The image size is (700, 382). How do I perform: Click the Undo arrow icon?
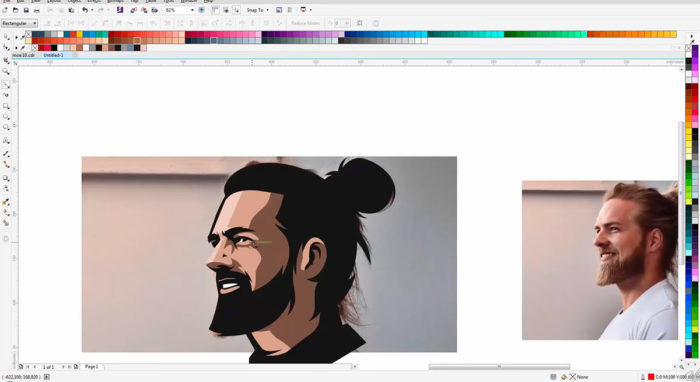pos(85,10)
